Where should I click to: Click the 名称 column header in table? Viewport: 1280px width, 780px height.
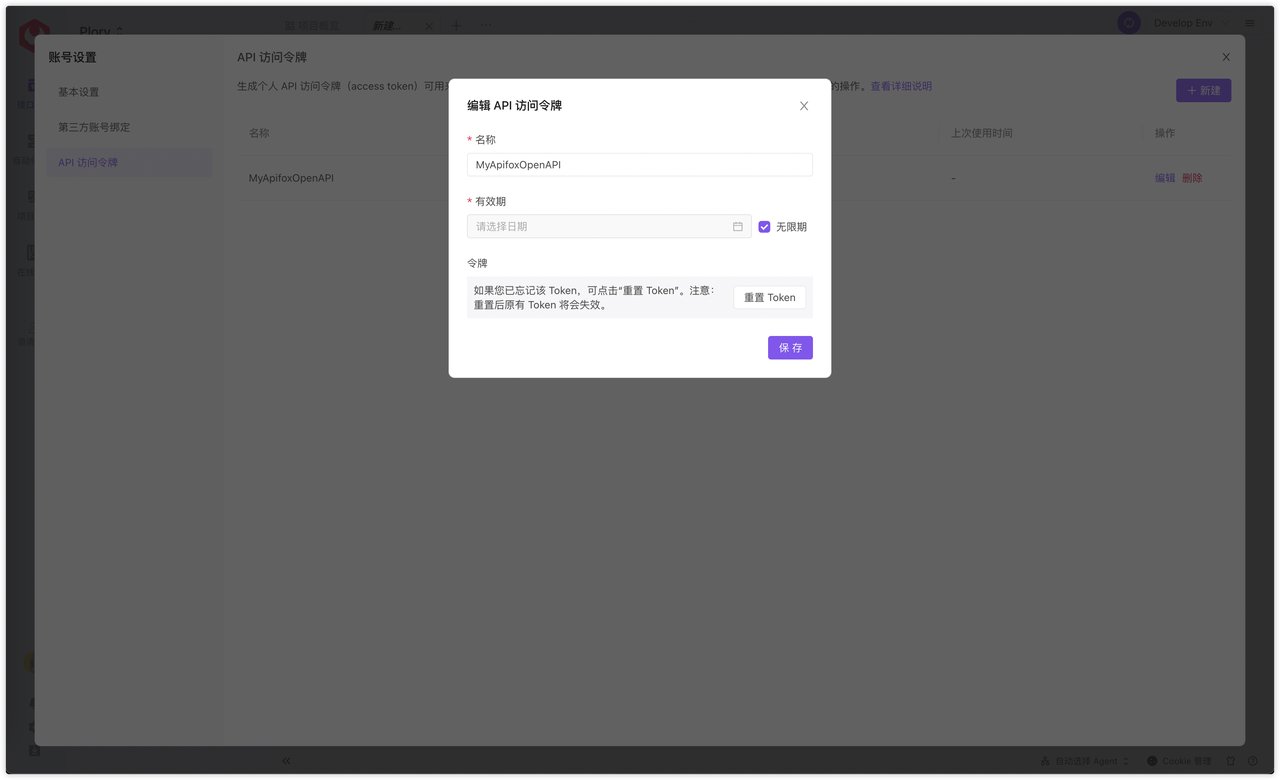click(x=259, y=133)
